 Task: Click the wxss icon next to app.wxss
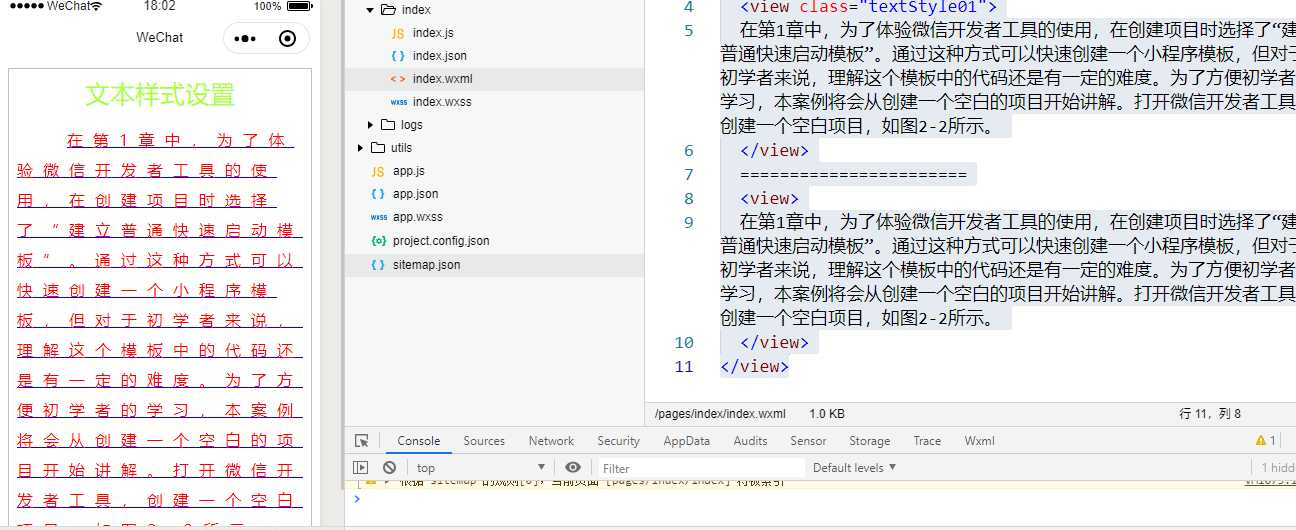pos(378,217)
